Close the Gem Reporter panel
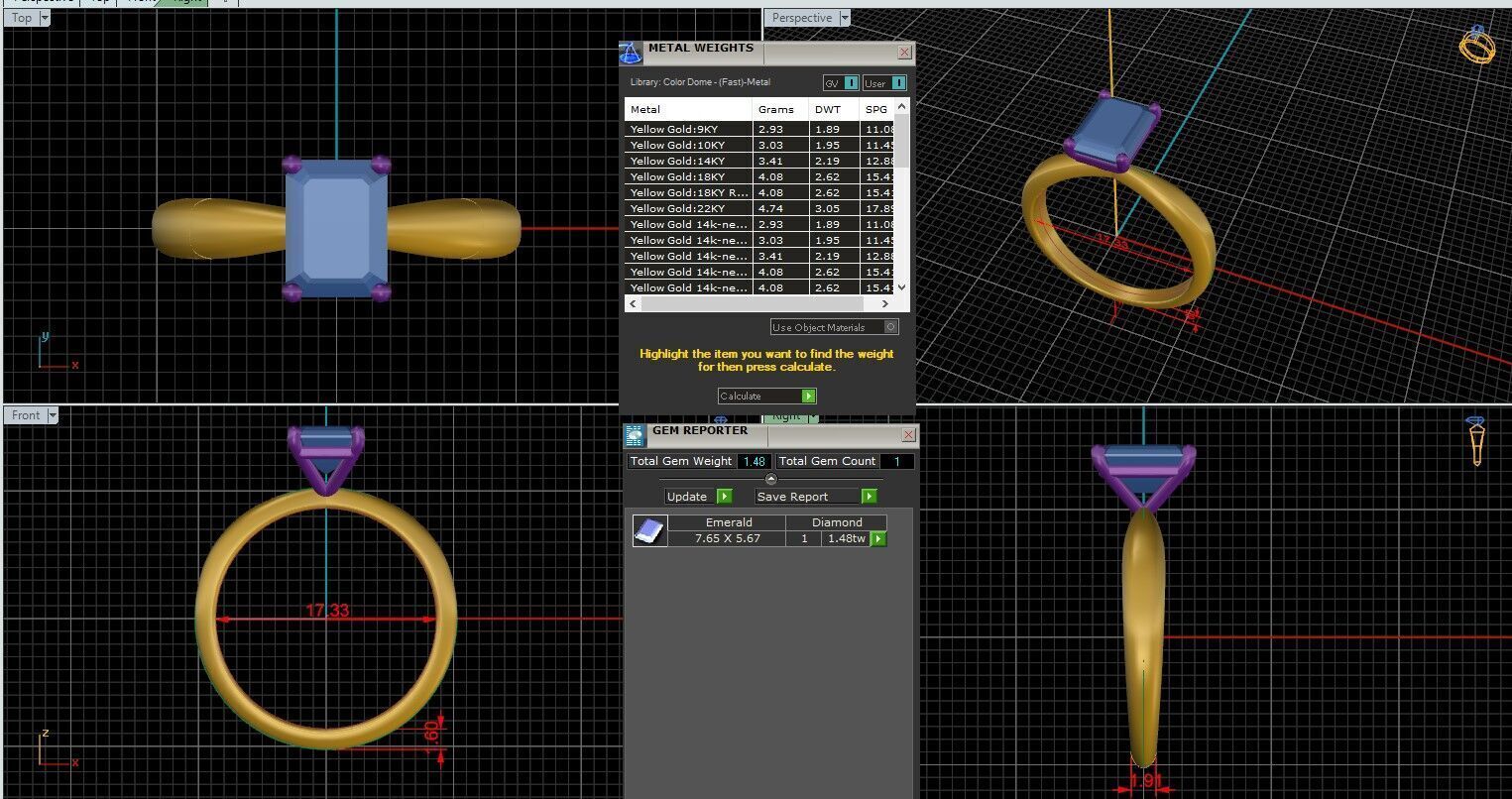Screen dimensions: 1512x799 [x=908, y=435]
